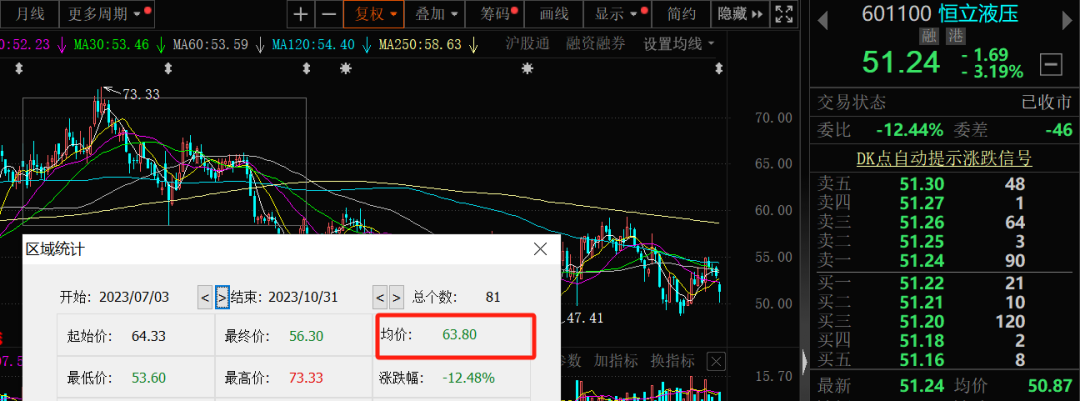This screenshot has height=401, width=1080.
Task: Click DK点自动提示涨跌信号 link
Action: pyautogui.click(x=943, y=157)
